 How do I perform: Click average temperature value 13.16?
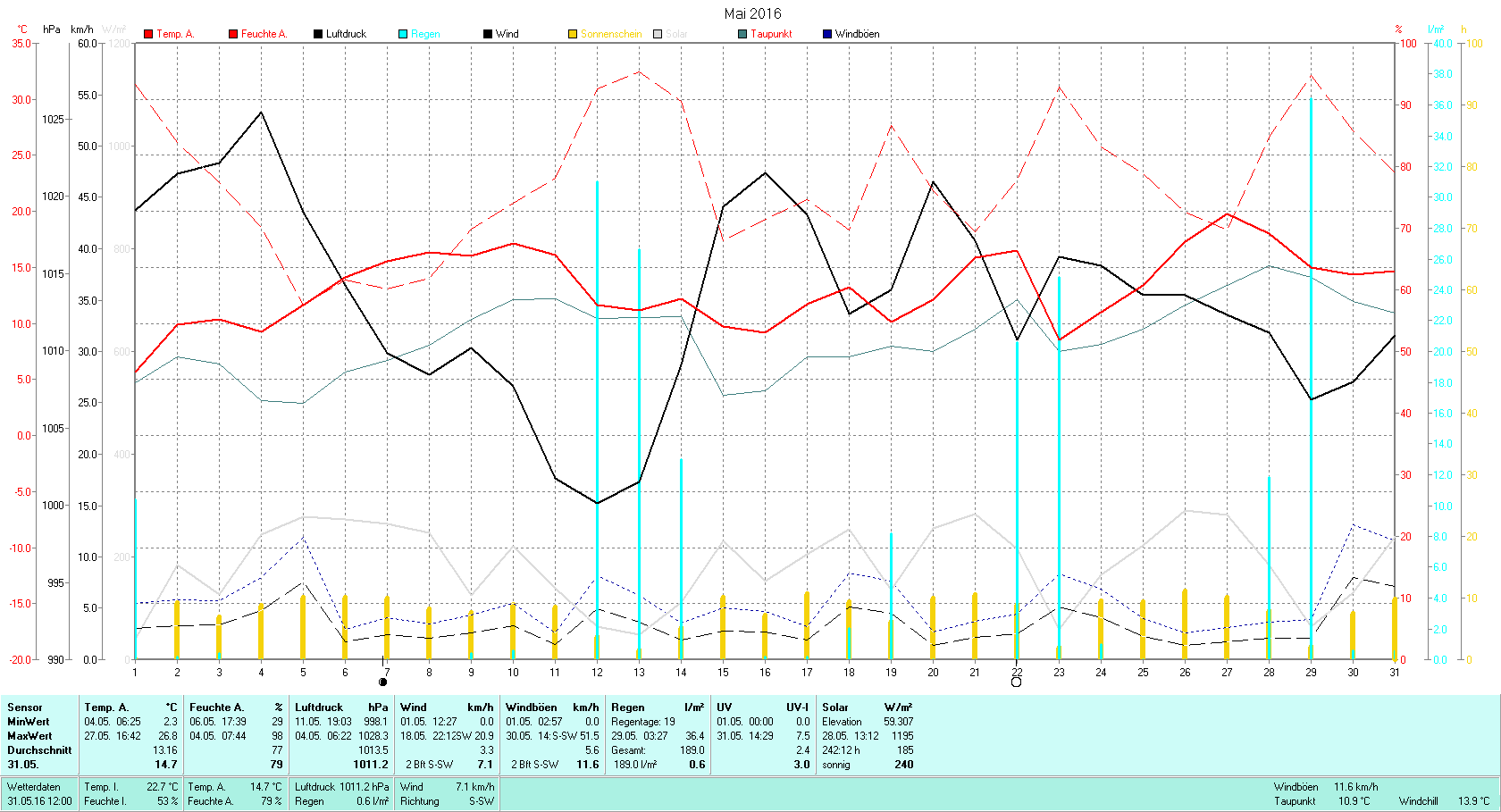pyautogui.click(x=165, y=750)
